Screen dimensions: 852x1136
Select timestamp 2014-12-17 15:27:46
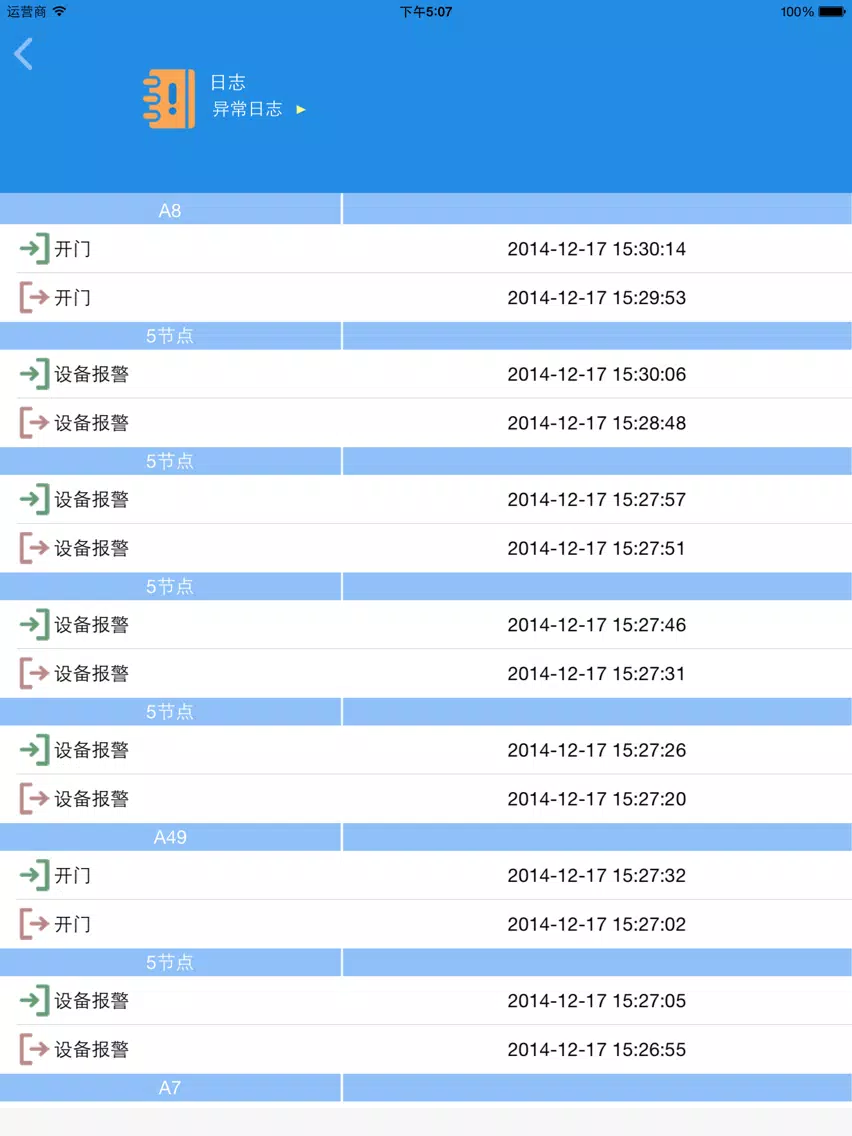596,625
